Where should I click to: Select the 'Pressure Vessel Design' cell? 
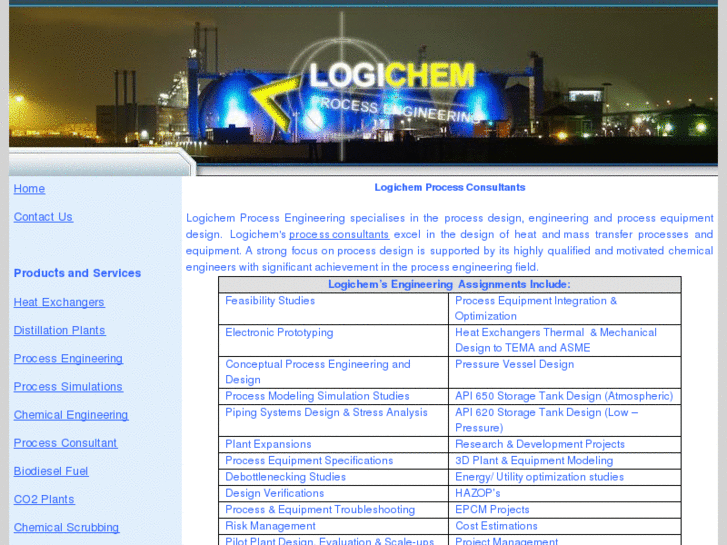click(565, 372)
